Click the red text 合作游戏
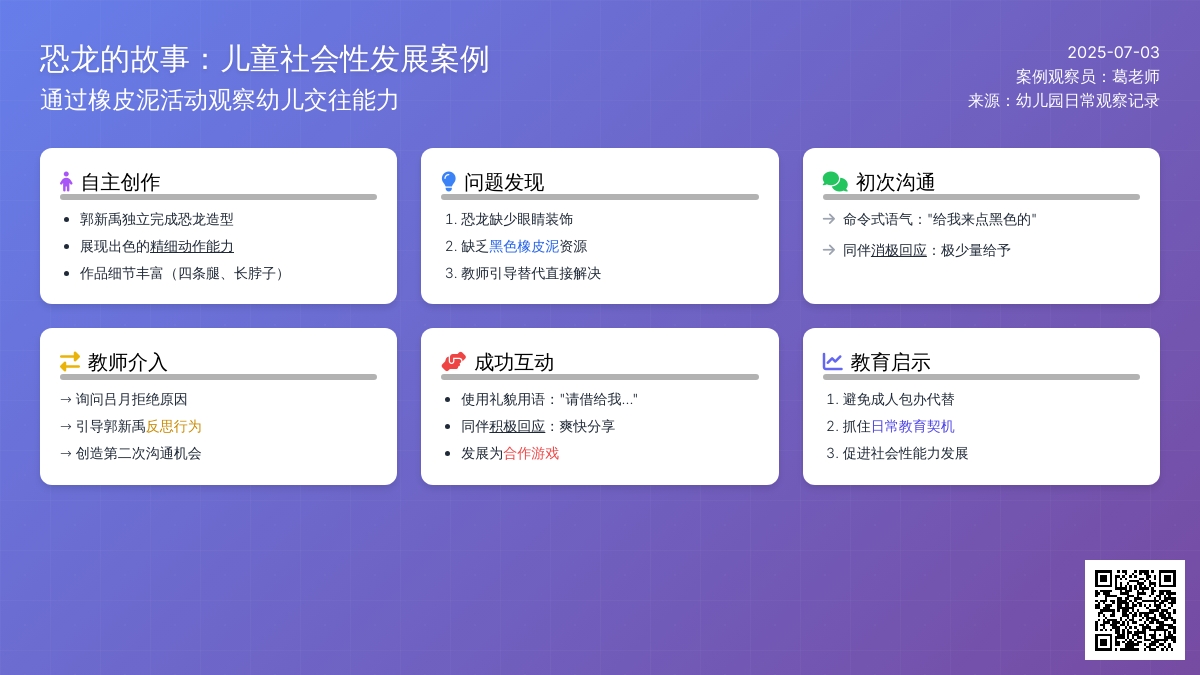This screenshot has height=675, width=1200. pyautogui.click(x=531, y=453)
